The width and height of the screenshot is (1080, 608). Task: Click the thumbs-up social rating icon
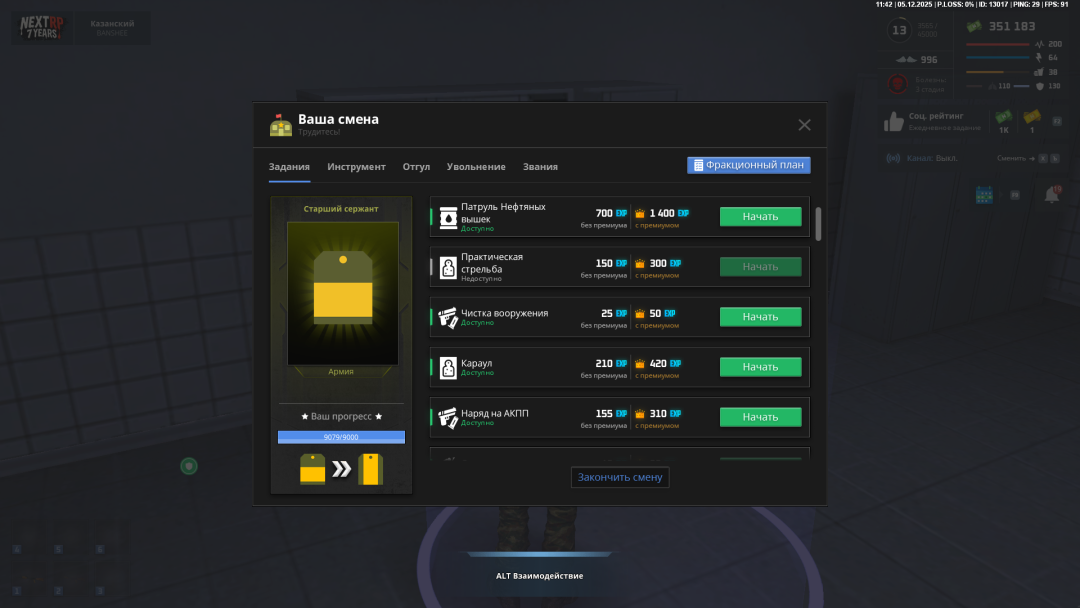coord(893,122)
